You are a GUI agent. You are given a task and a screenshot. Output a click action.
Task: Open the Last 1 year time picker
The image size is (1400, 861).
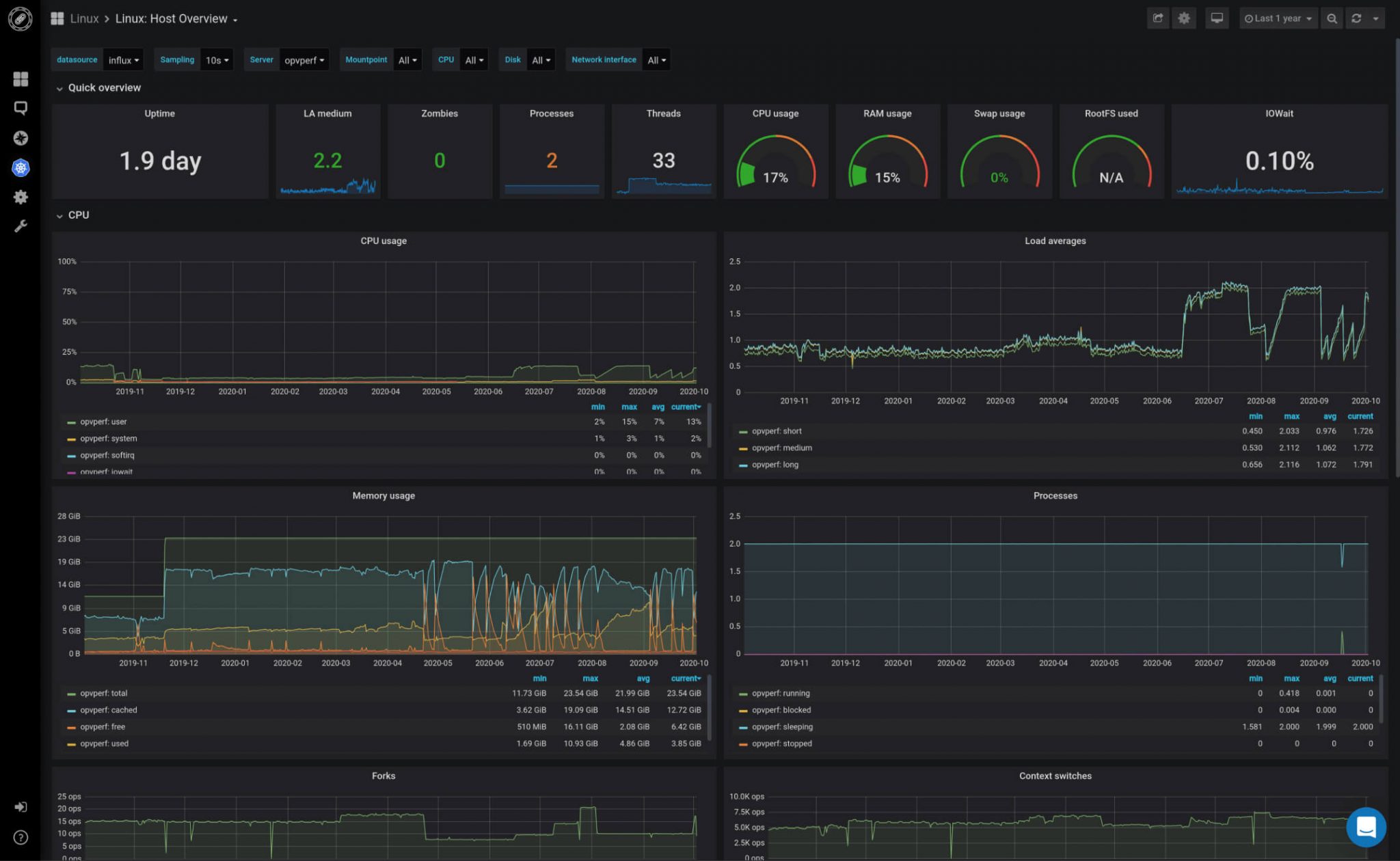point(1278,18)
